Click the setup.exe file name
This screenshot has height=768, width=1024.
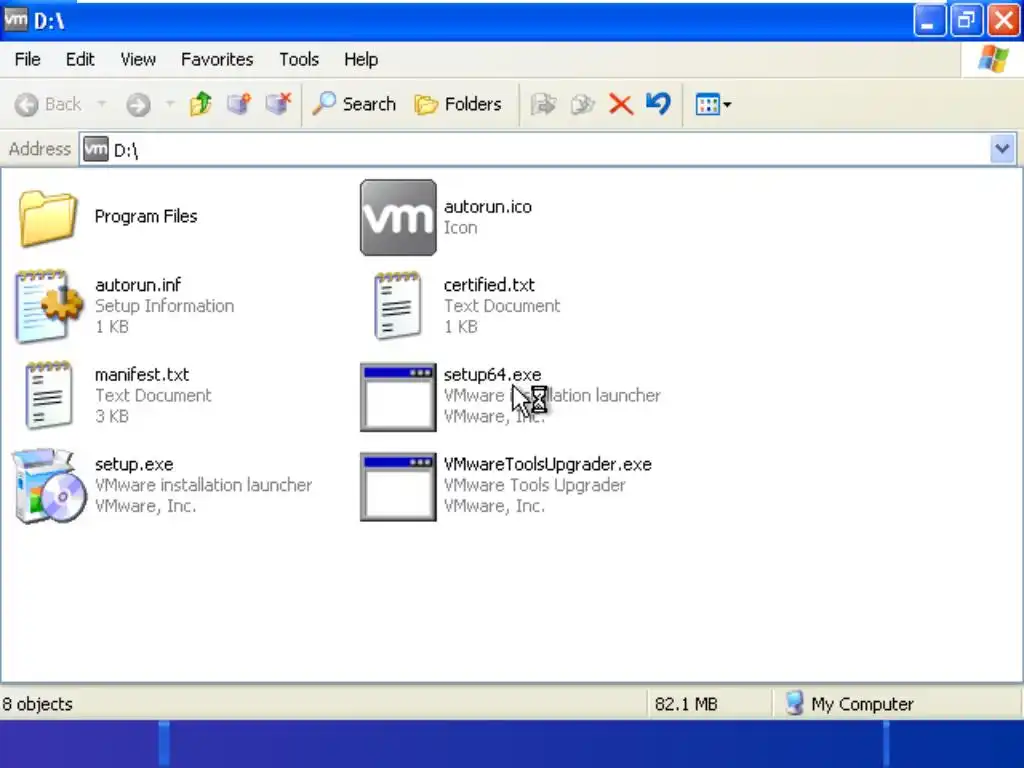coord(134,464)
